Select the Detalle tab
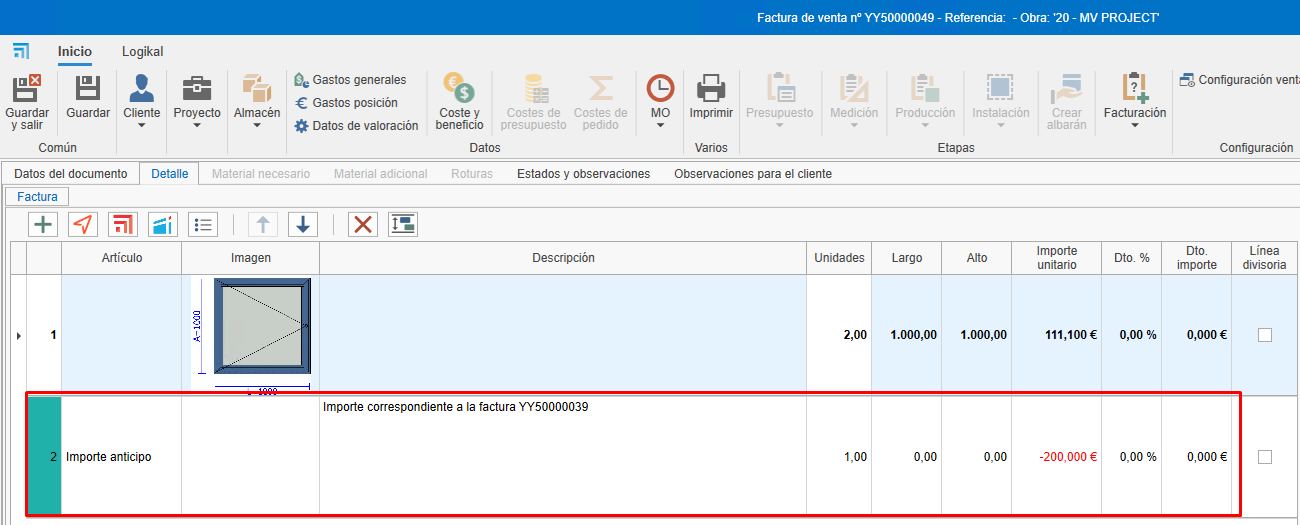The width and height of the screenshot is (1300, 525). [169, 173]
